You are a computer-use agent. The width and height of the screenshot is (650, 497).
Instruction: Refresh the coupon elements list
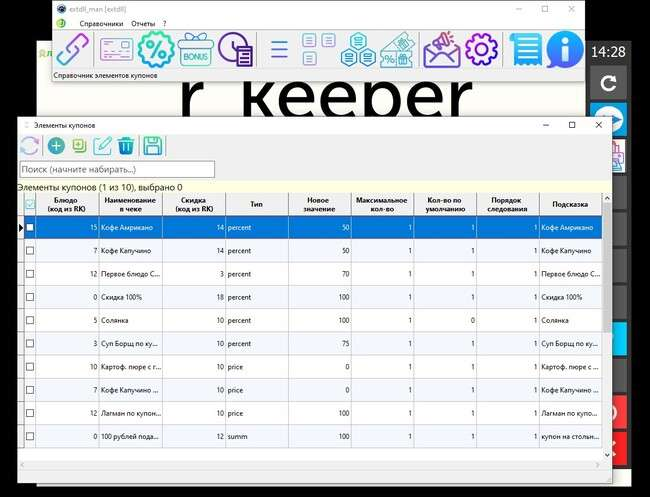pyautogui.click(x=29, y=146)
